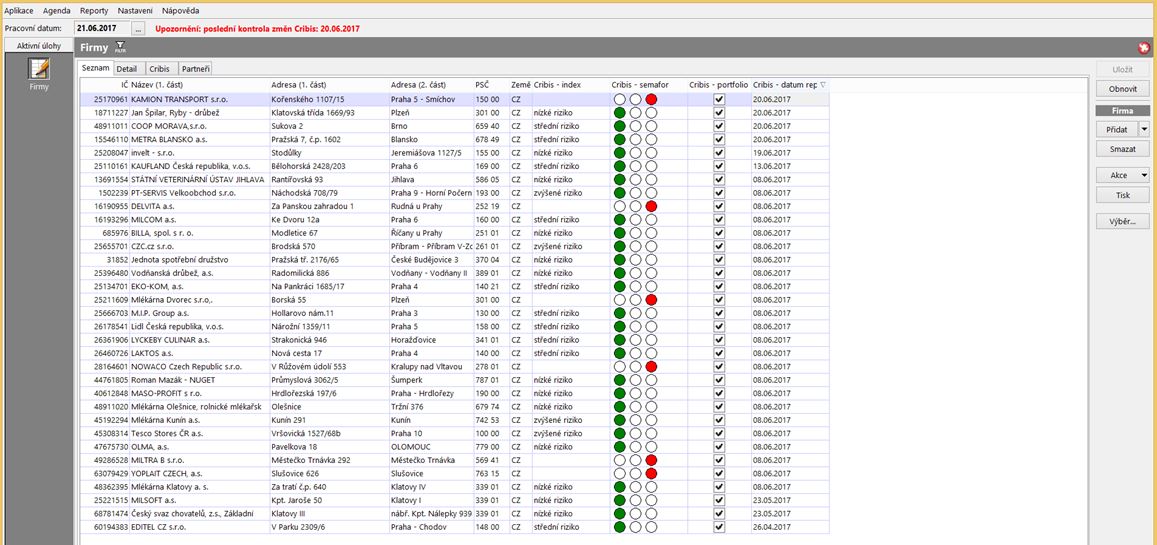
Task: Open the Agenda menu
Action: tap(57, 11)
